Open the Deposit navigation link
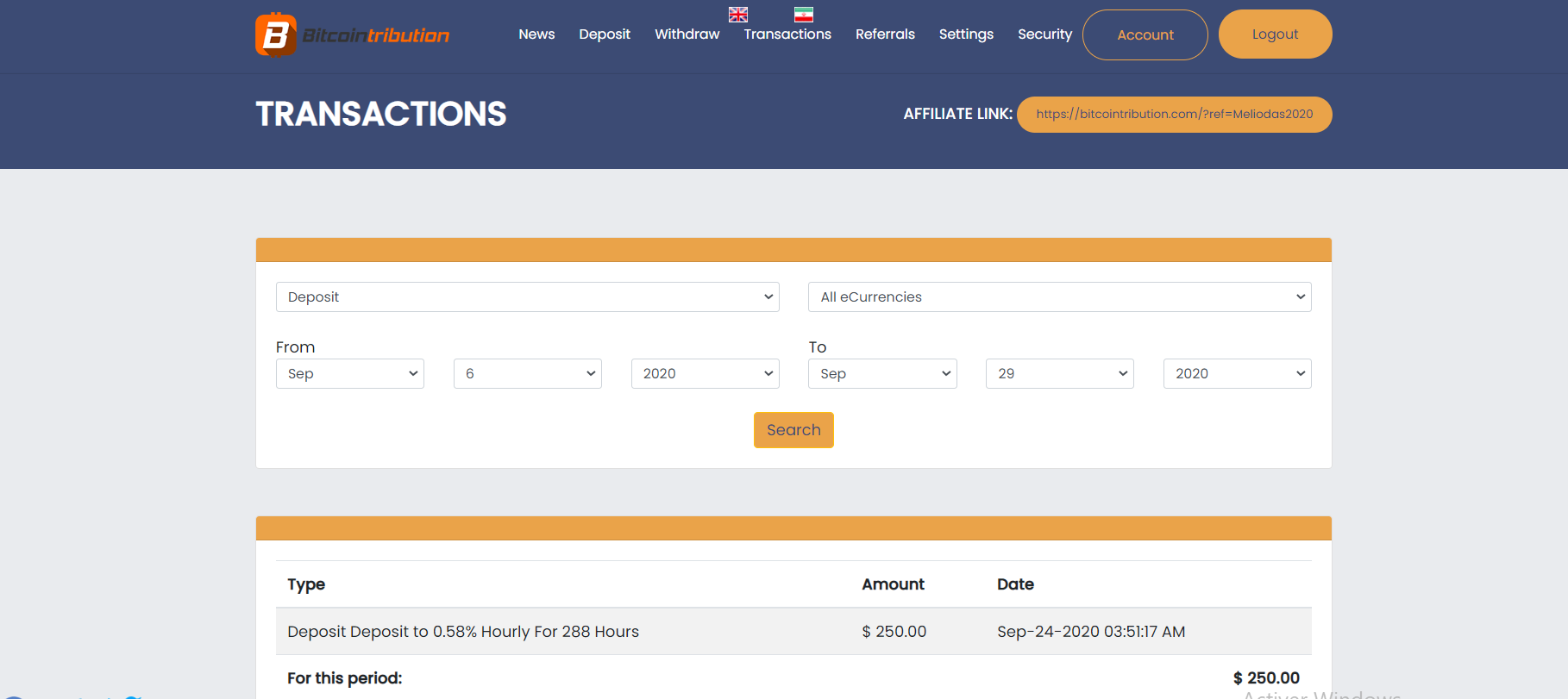 pos(605,34)
